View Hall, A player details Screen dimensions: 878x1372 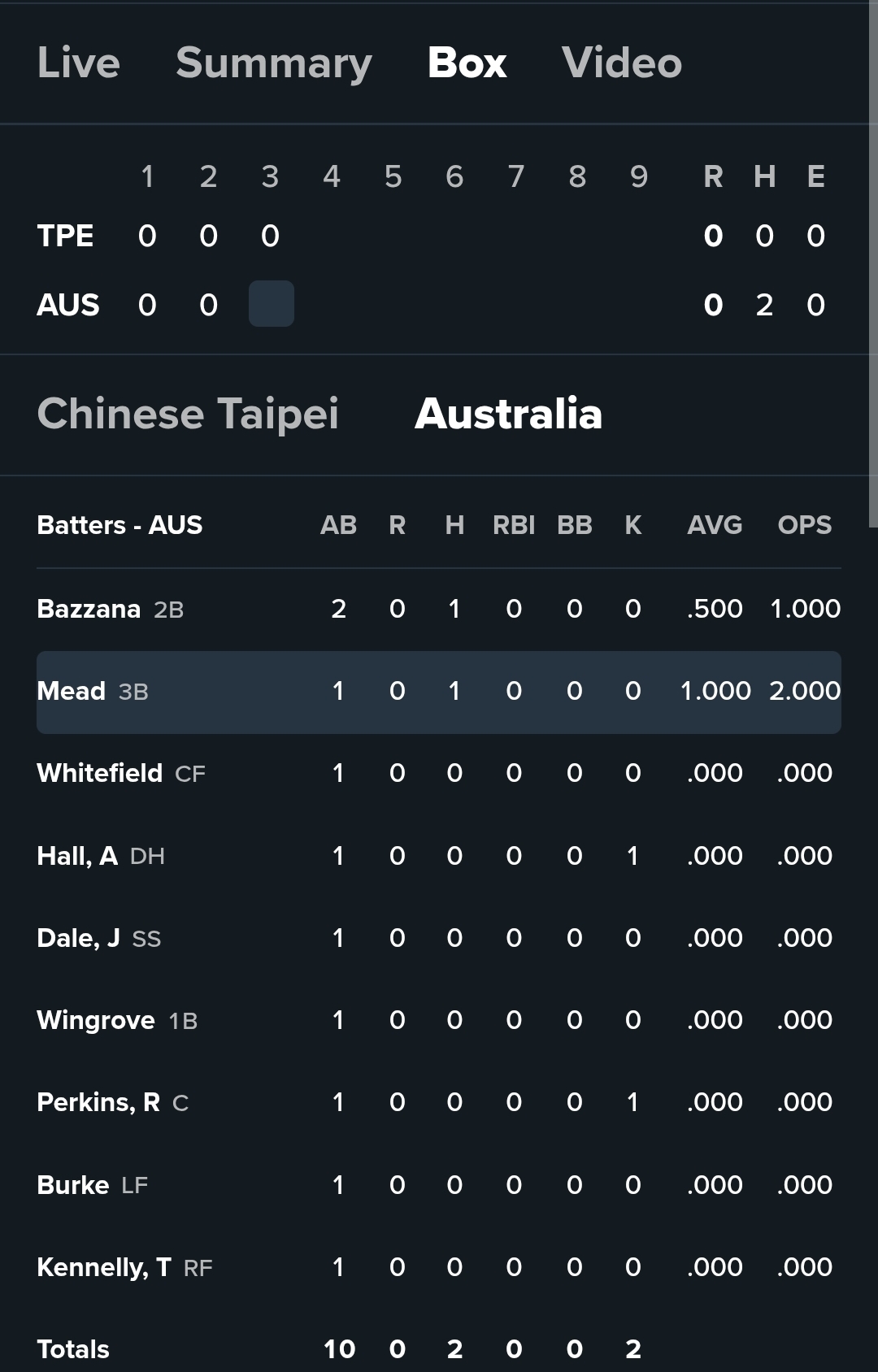[x=77, y=856]
